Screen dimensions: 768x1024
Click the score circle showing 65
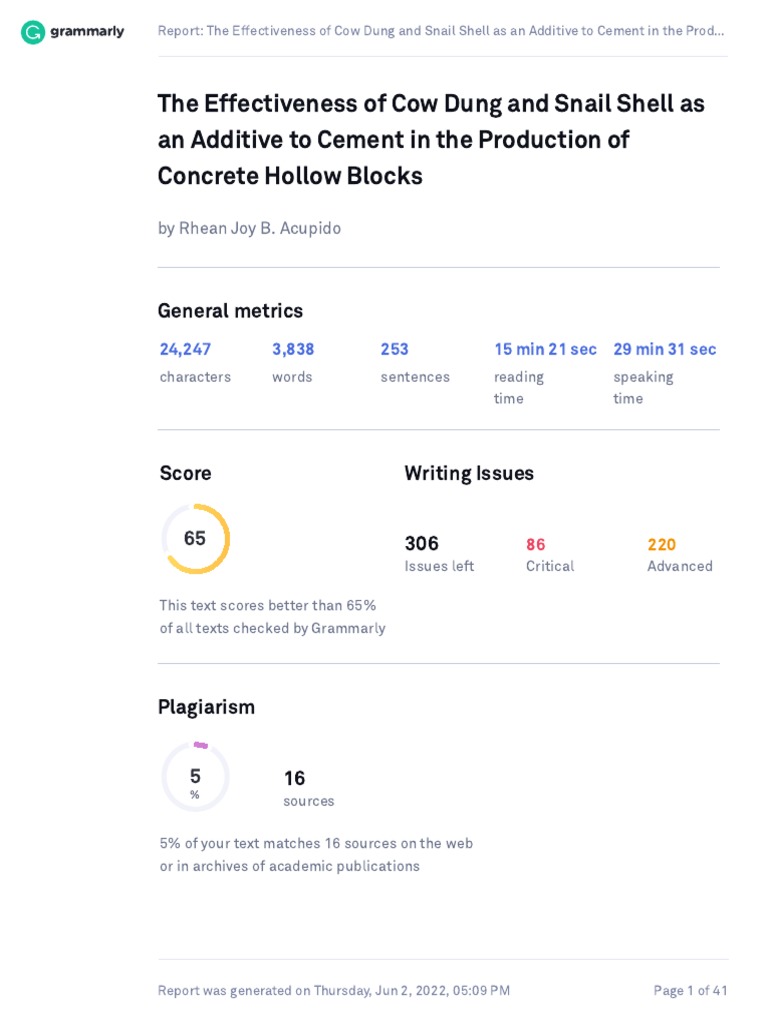coord(196,539)
